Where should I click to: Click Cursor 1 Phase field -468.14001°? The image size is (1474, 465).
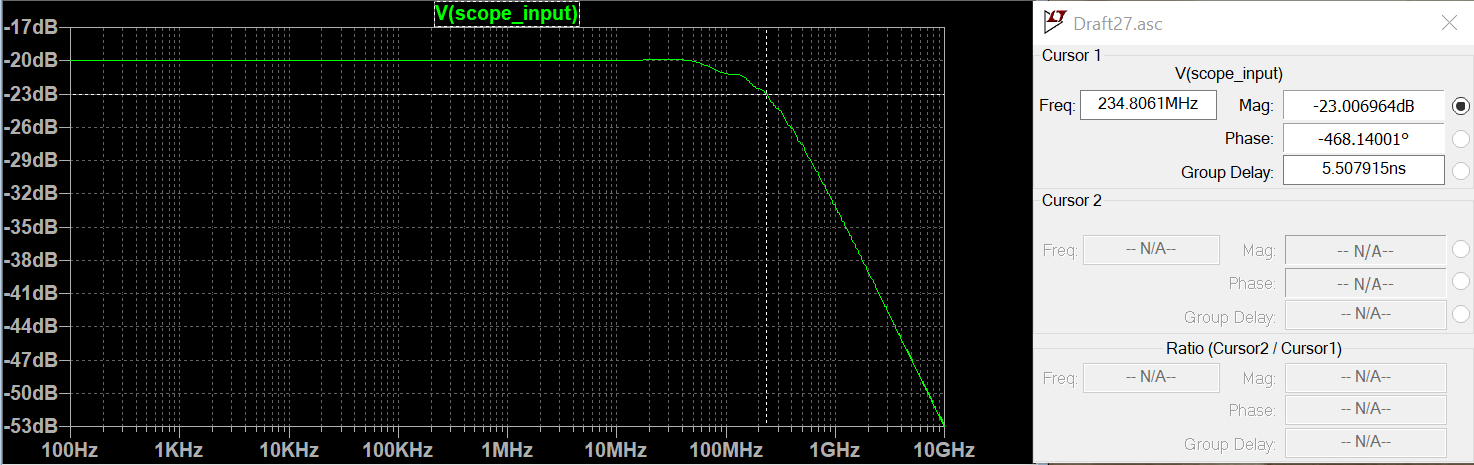coord(1364,138)
